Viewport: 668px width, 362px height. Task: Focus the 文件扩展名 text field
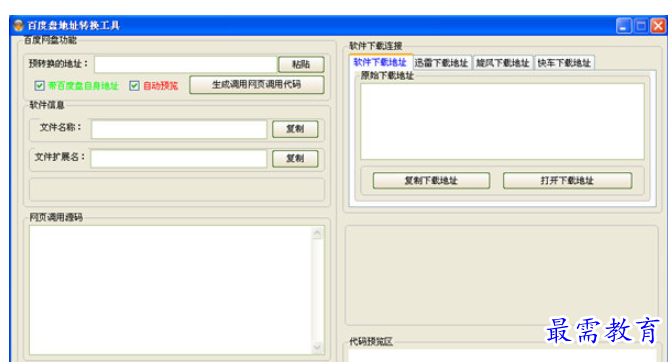coord(179,159)
